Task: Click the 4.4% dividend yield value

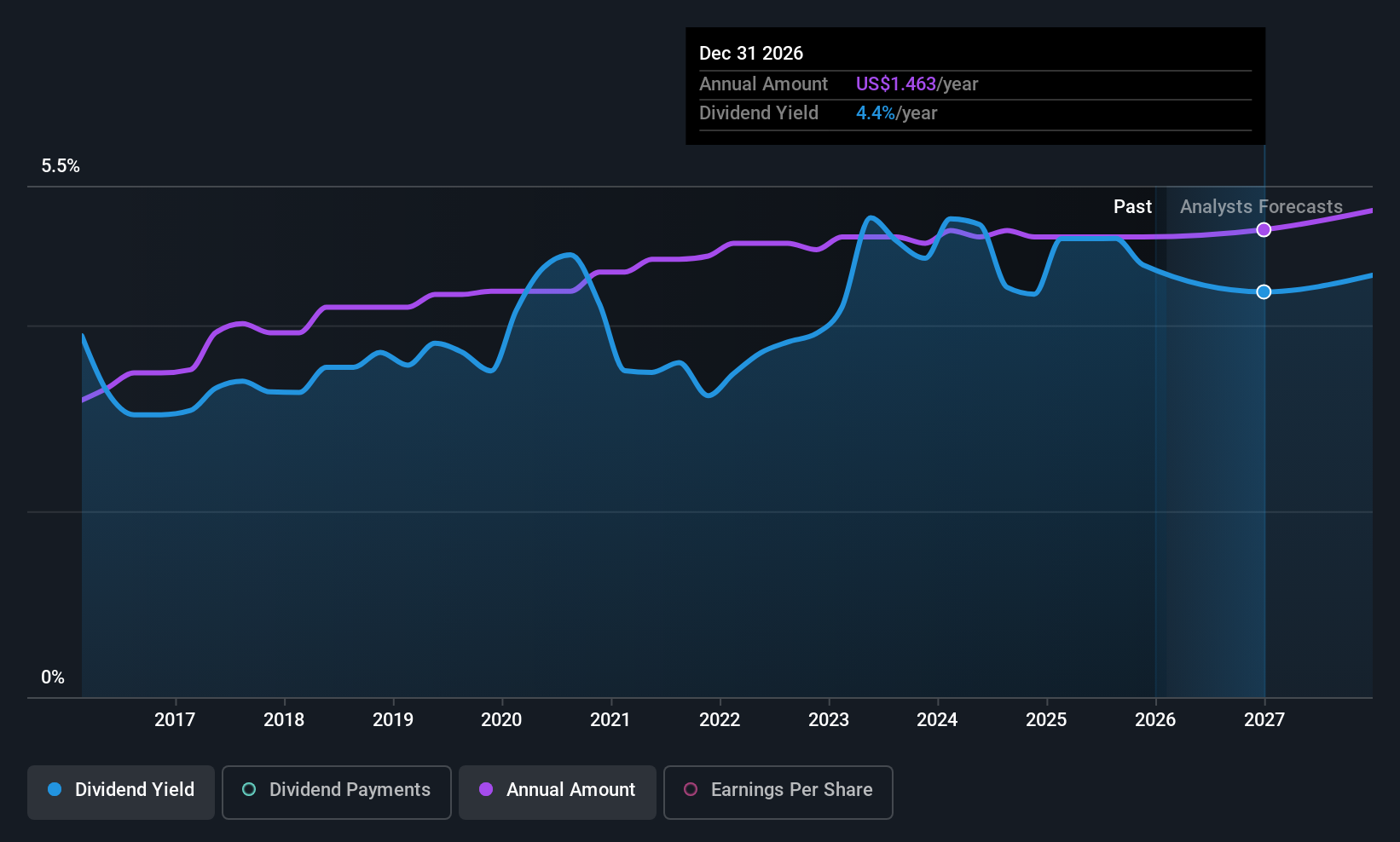Action: click(876, 113)
